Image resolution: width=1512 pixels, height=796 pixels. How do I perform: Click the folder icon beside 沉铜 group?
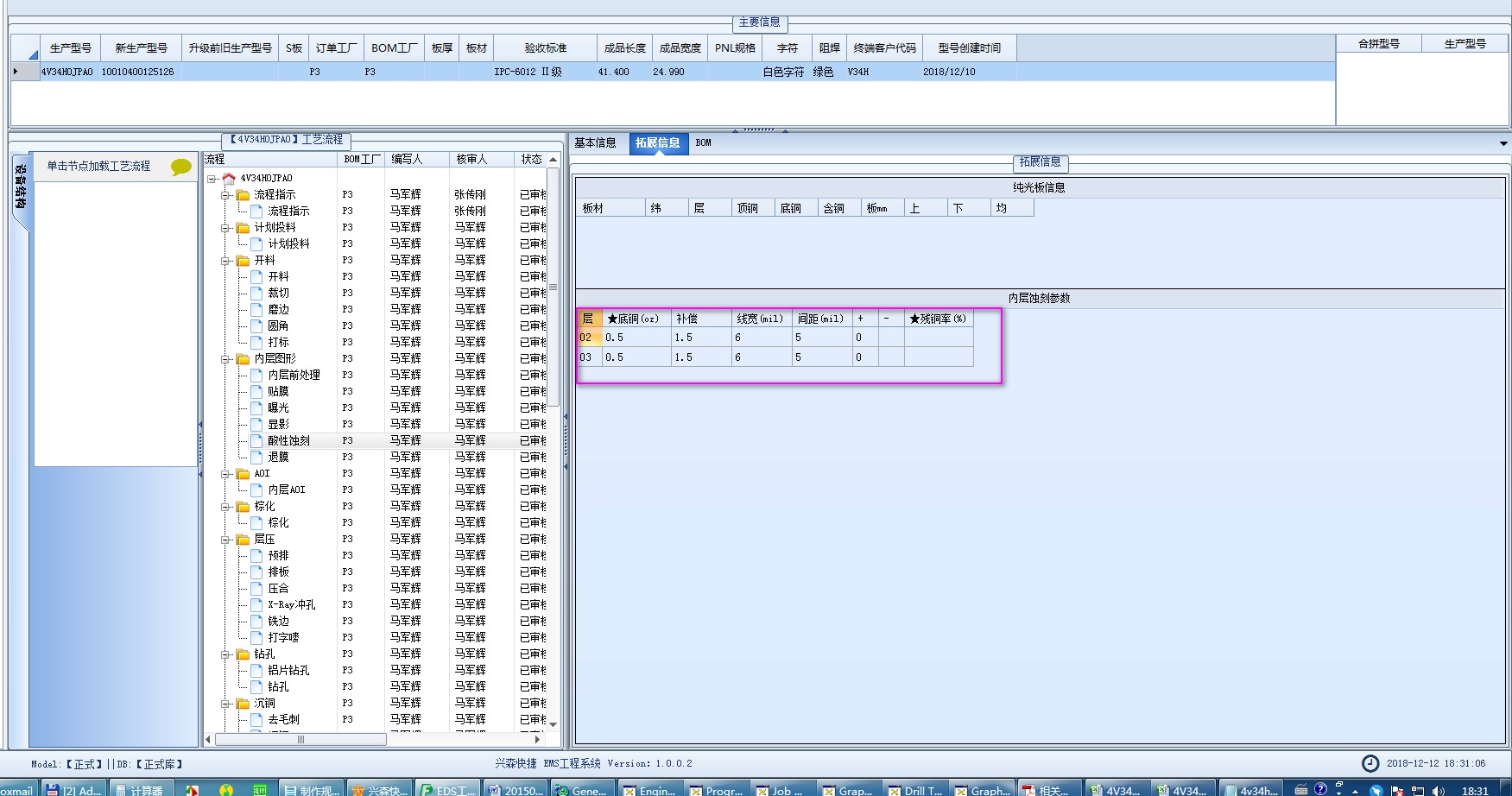(243, 704)
